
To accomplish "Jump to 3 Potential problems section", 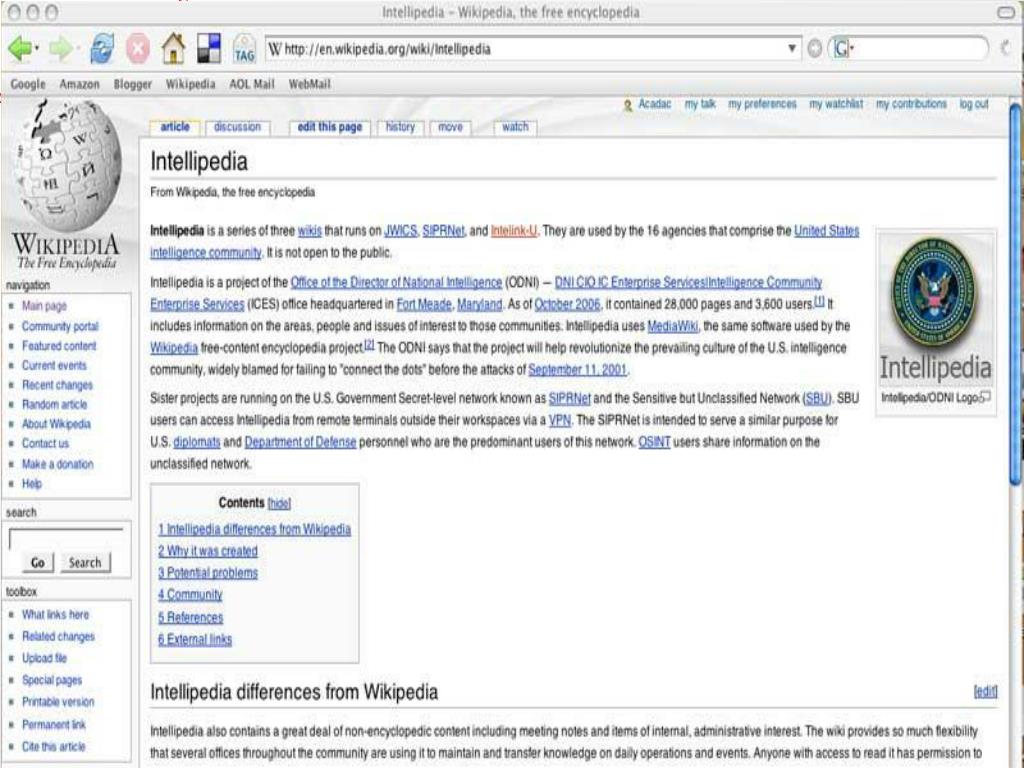I will 208,573.
